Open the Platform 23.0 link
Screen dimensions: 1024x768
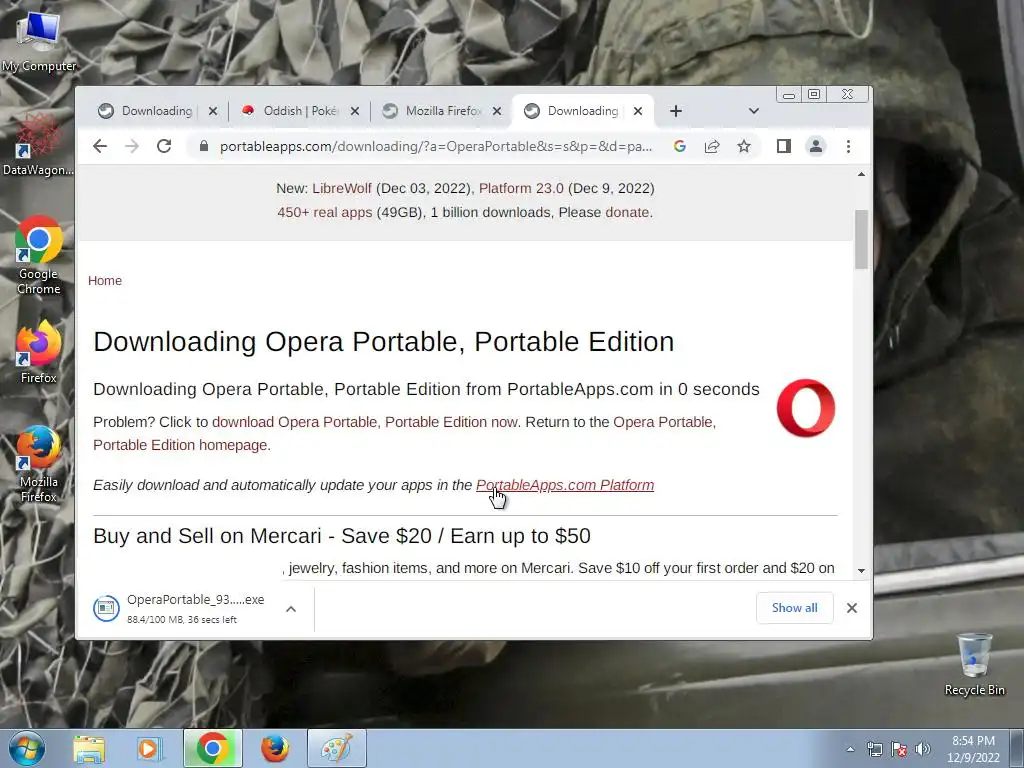[521, 188]
